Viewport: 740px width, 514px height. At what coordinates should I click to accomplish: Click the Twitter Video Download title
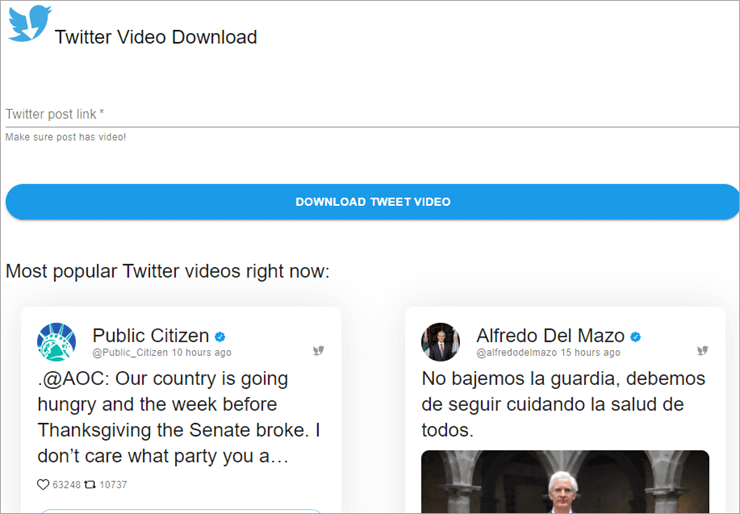pos(156,37)
